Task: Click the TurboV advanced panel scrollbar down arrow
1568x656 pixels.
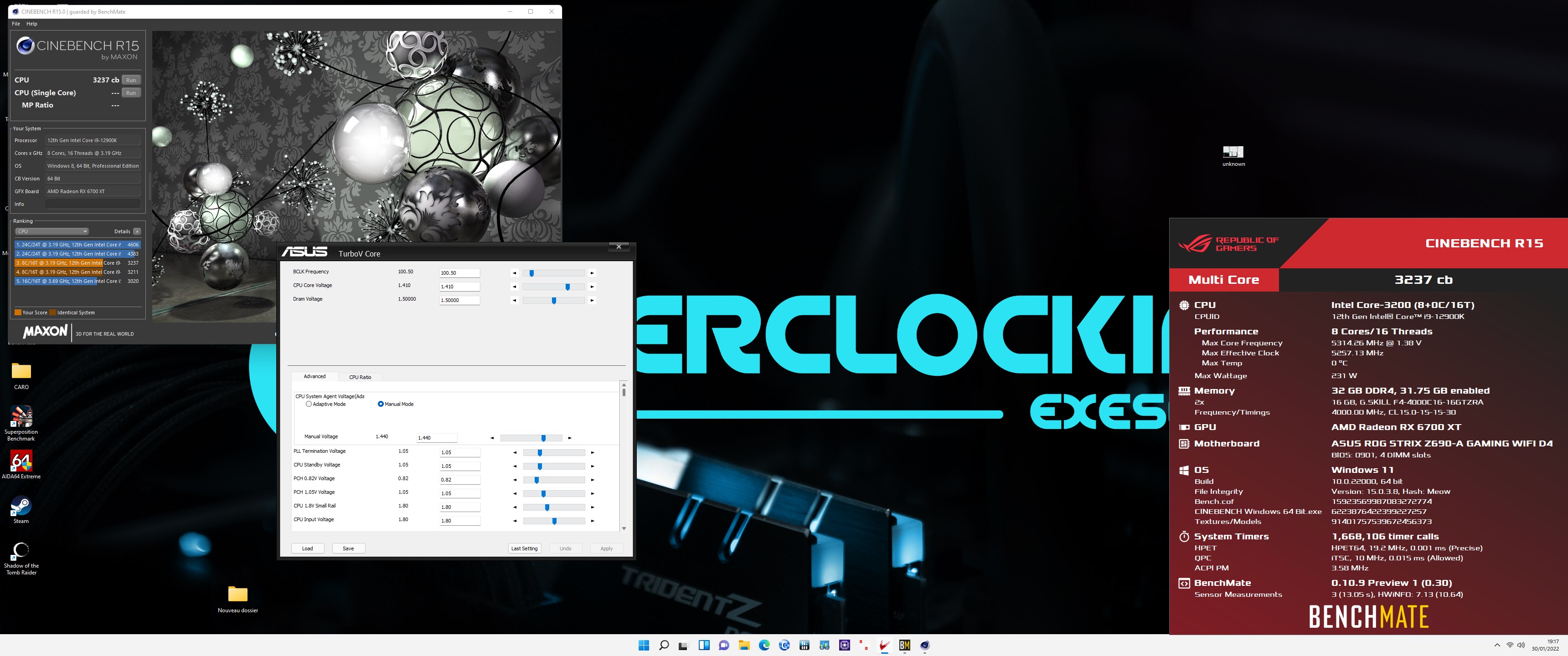Action: click(x=623, y=528)
